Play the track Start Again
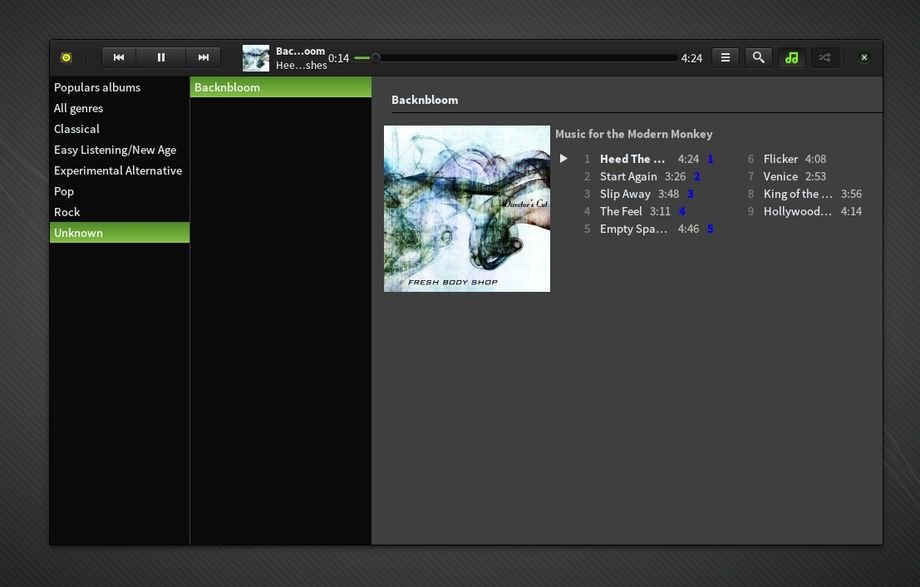This screenshot has height=587, width=920. [x=628, y=177]
